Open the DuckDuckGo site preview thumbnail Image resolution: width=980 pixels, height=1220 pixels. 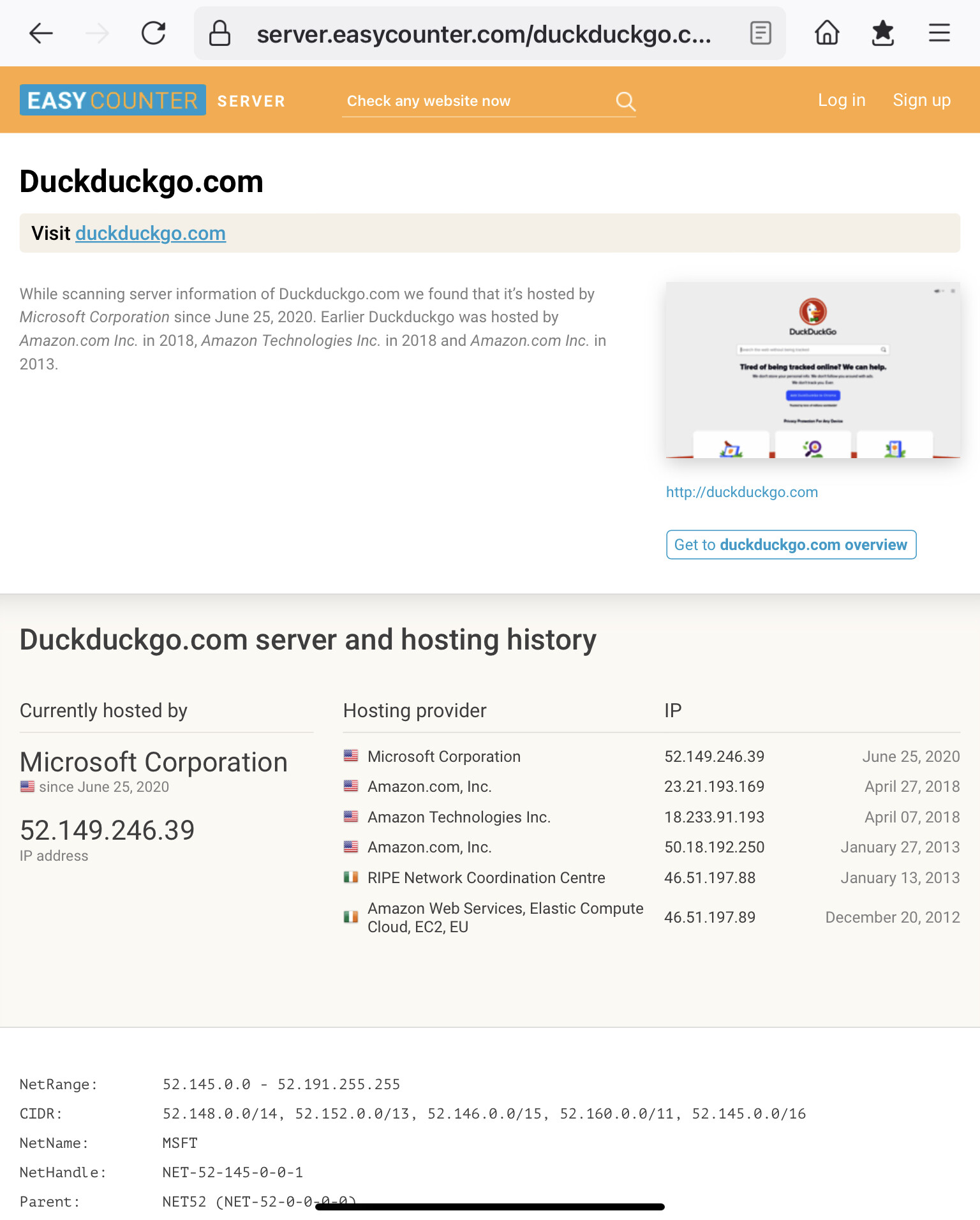pyautogui.click(x=812, y=370)
